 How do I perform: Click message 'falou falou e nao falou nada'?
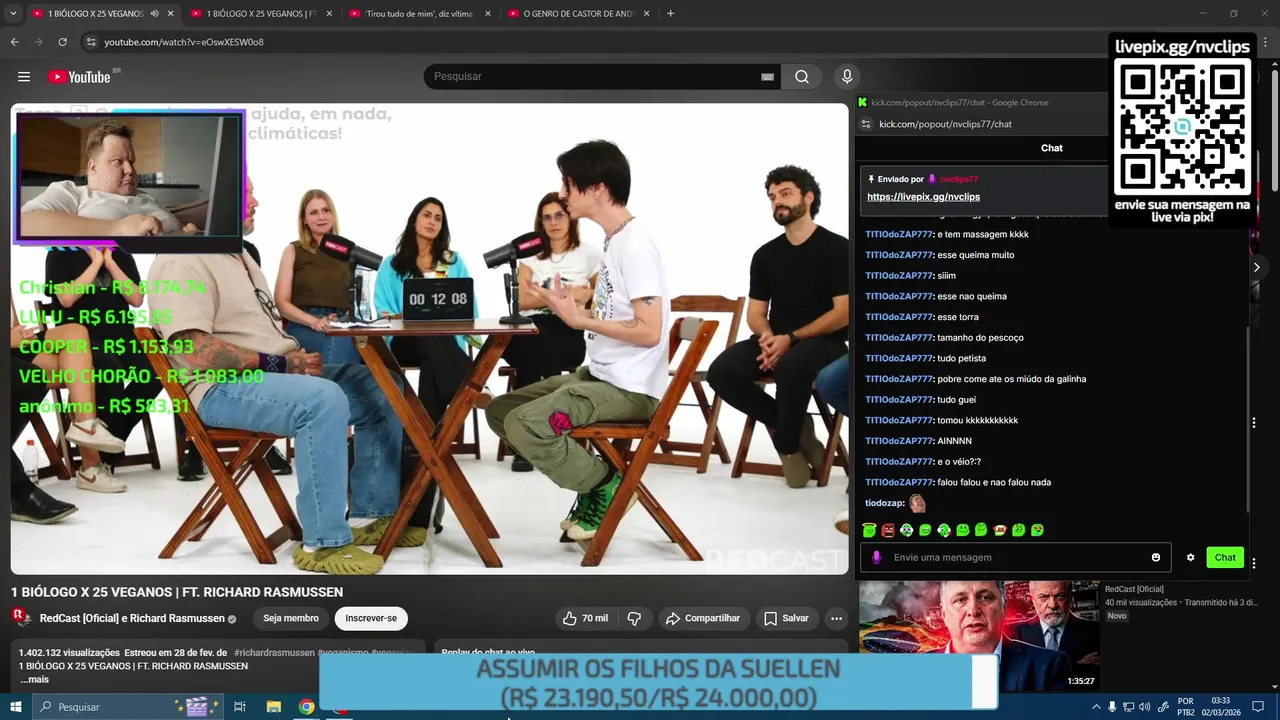(994, 482)
